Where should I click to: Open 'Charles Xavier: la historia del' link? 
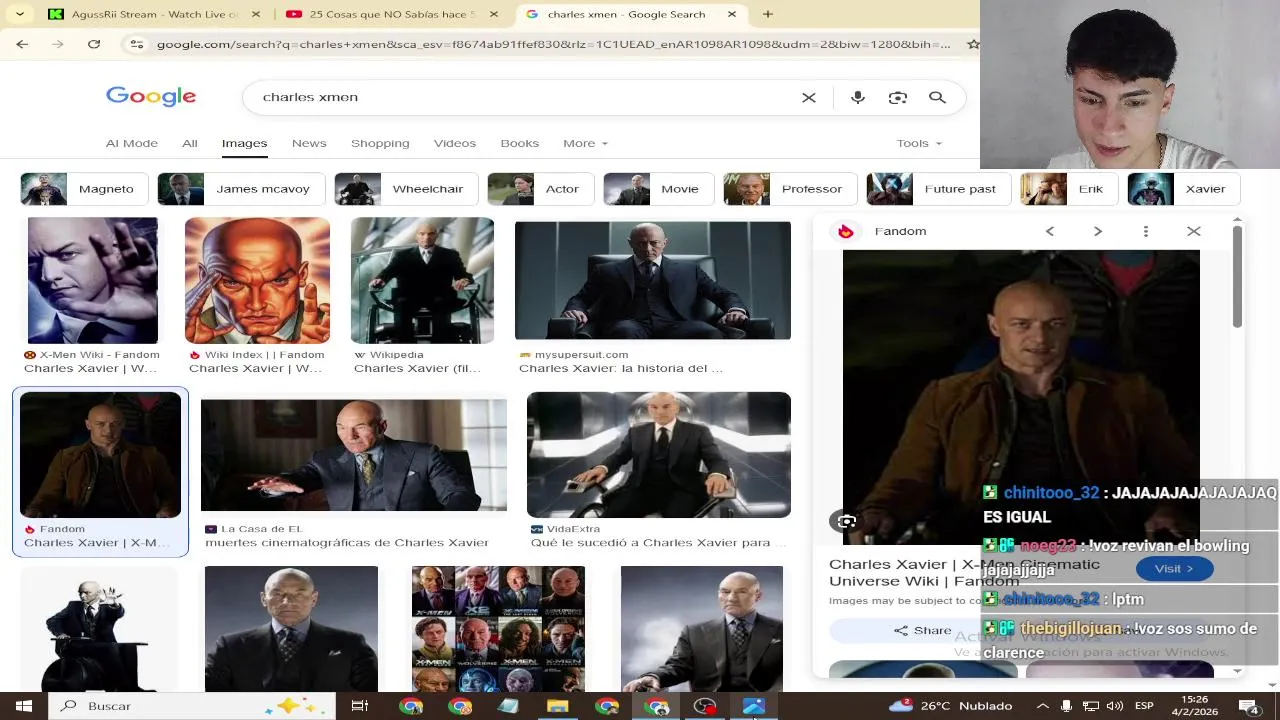(620, 368)
